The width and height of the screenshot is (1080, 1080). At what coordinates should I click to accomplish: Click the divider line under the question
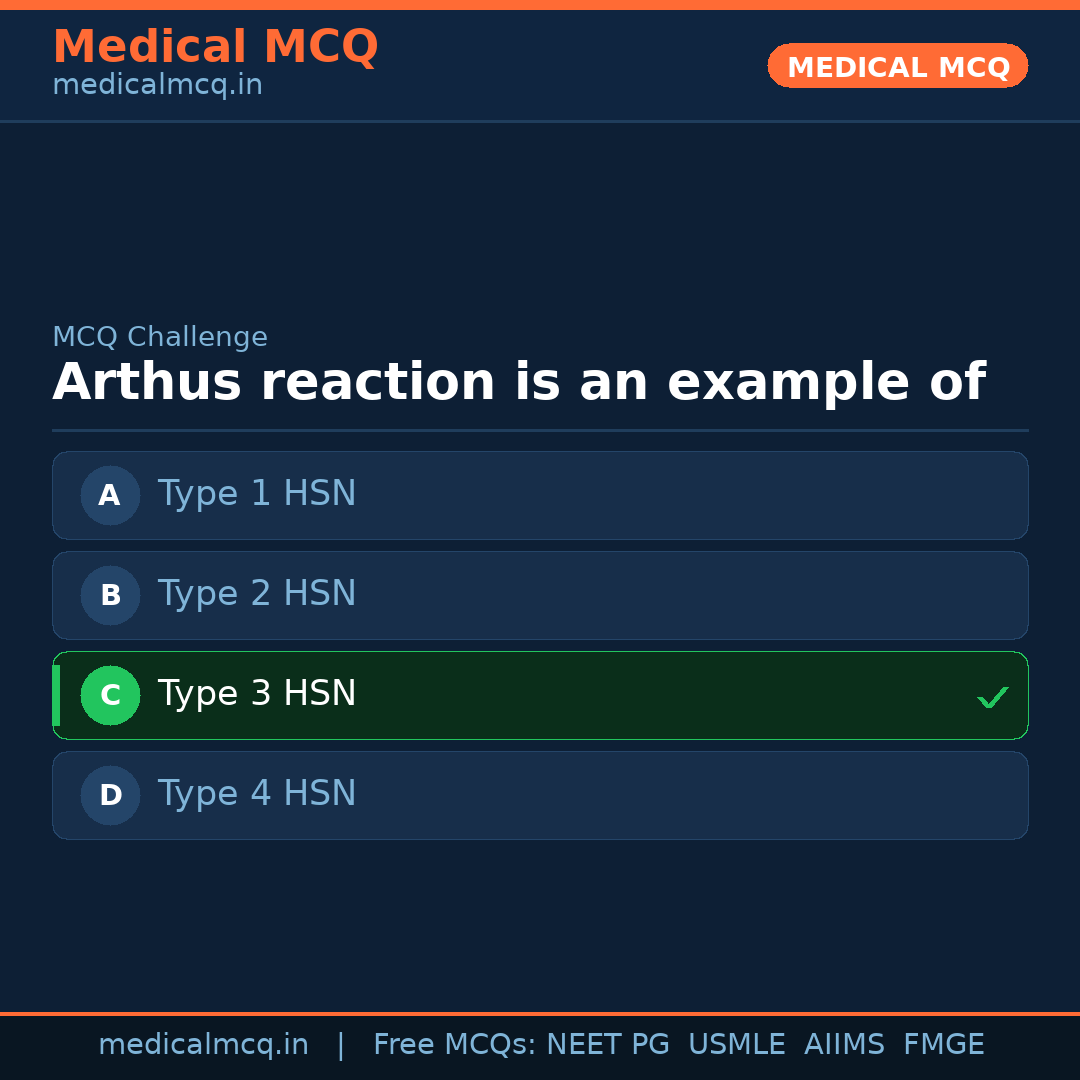(x=540, y=431)
